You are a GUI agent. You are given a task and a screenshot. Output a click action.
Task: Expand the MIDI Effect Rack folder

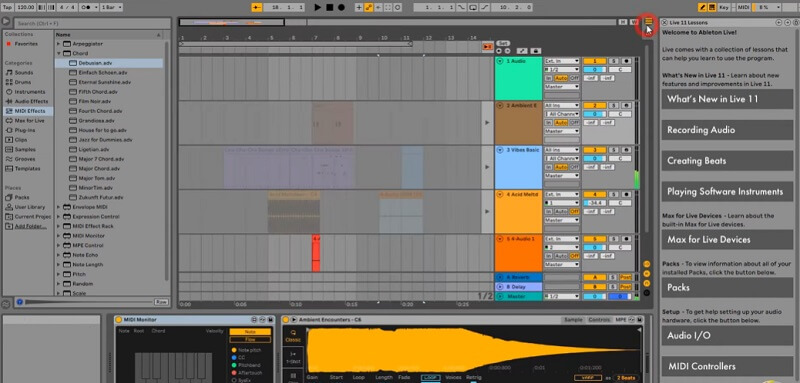click(x=59, y=226)
